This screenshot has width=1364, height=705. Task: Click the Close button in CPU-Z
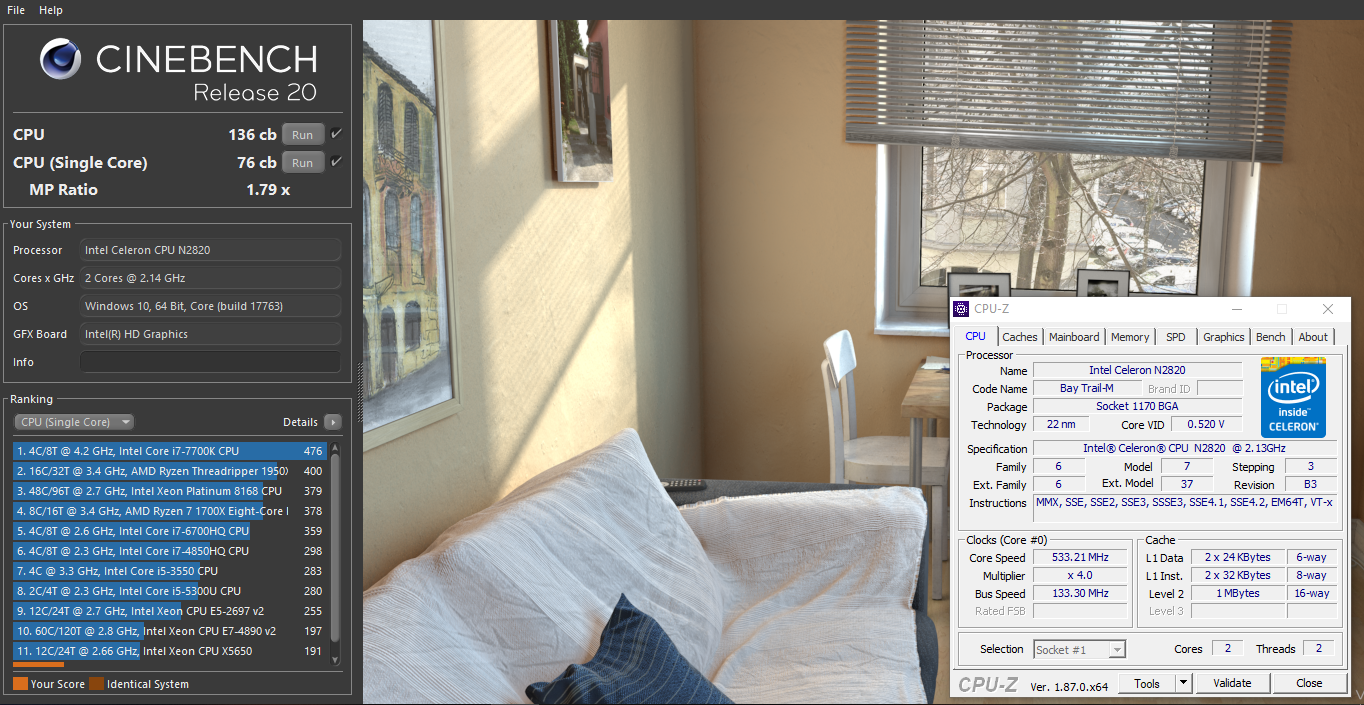[x=1309, y=683]
